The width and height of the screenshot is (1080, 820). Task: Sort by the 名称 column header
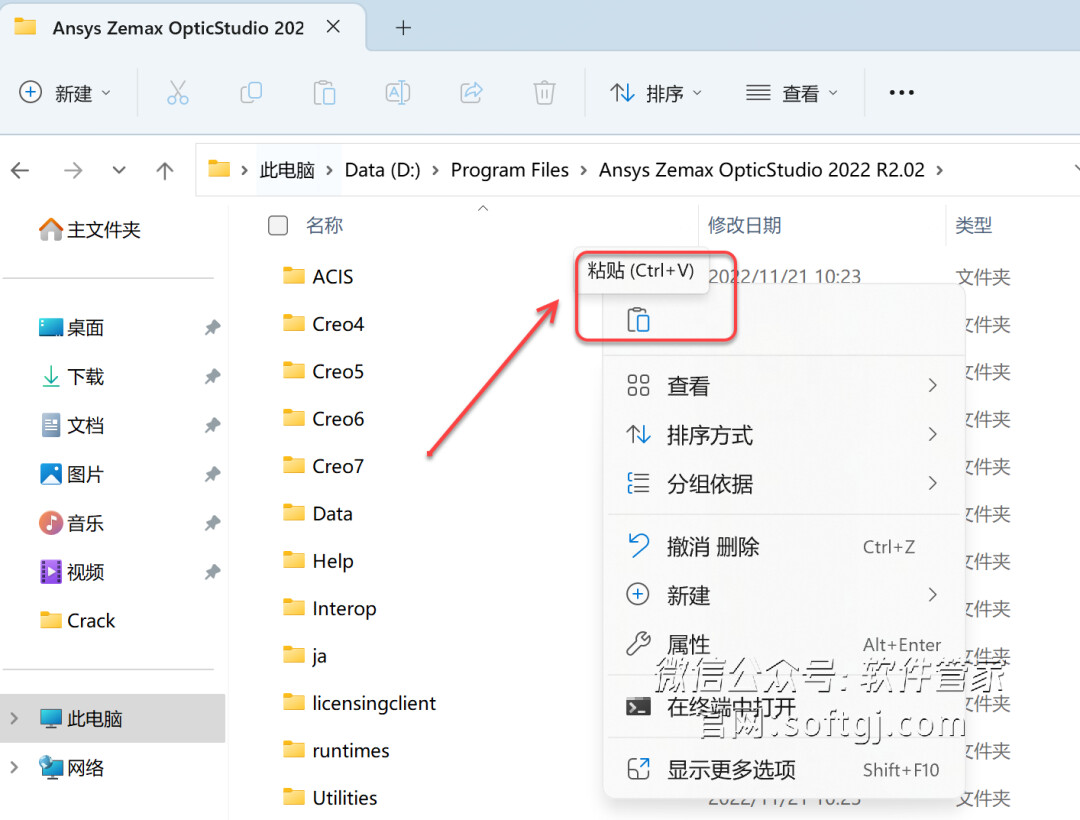(x=324, y=225)
